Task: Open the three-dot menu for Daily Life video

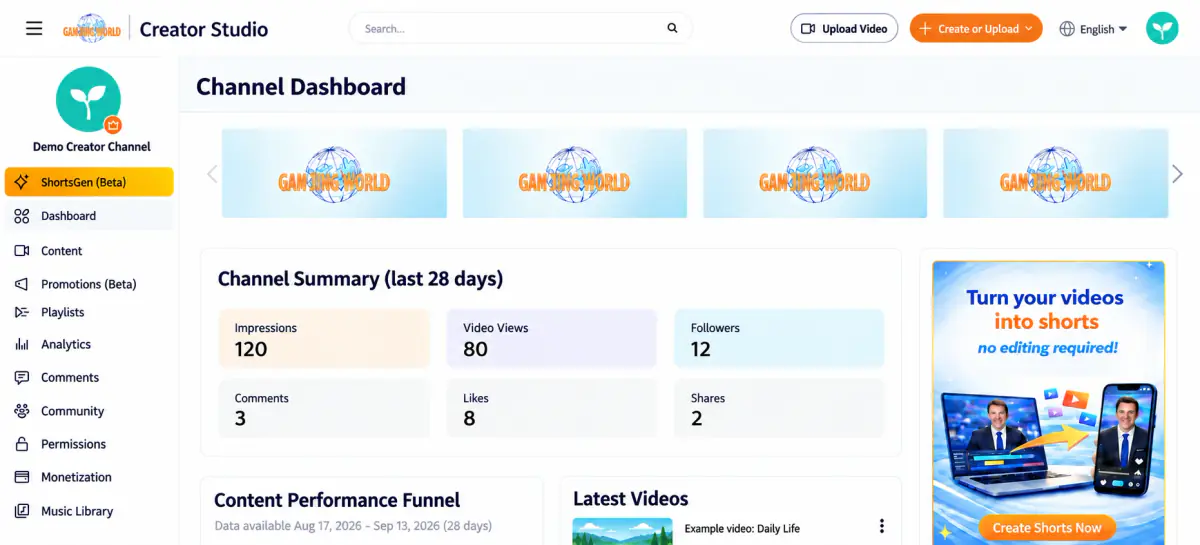Action: [x=881, y=526]
